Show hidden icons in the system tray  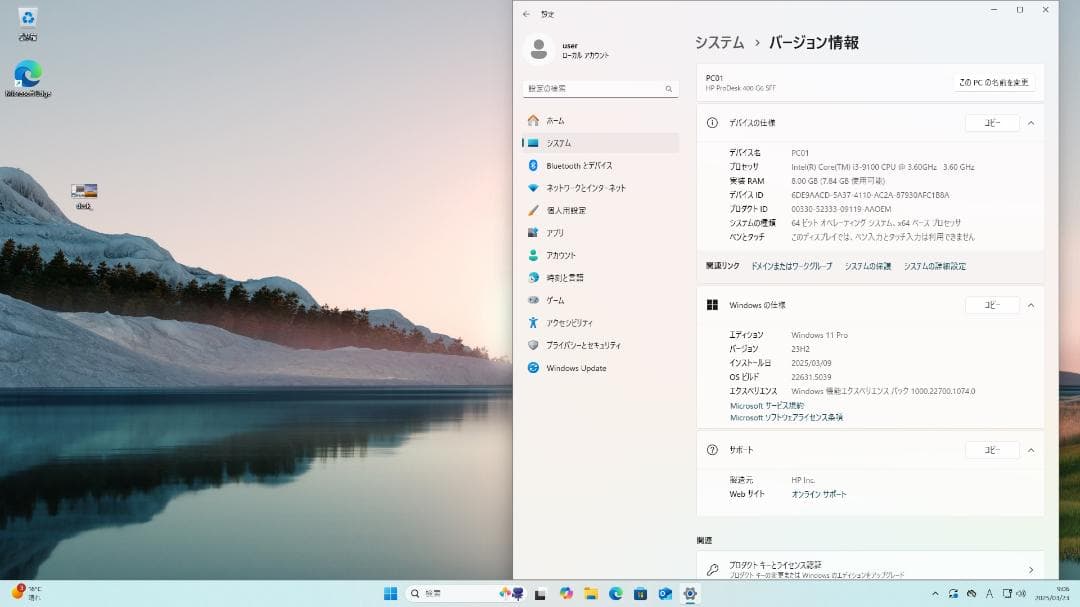tap(934, 593)
